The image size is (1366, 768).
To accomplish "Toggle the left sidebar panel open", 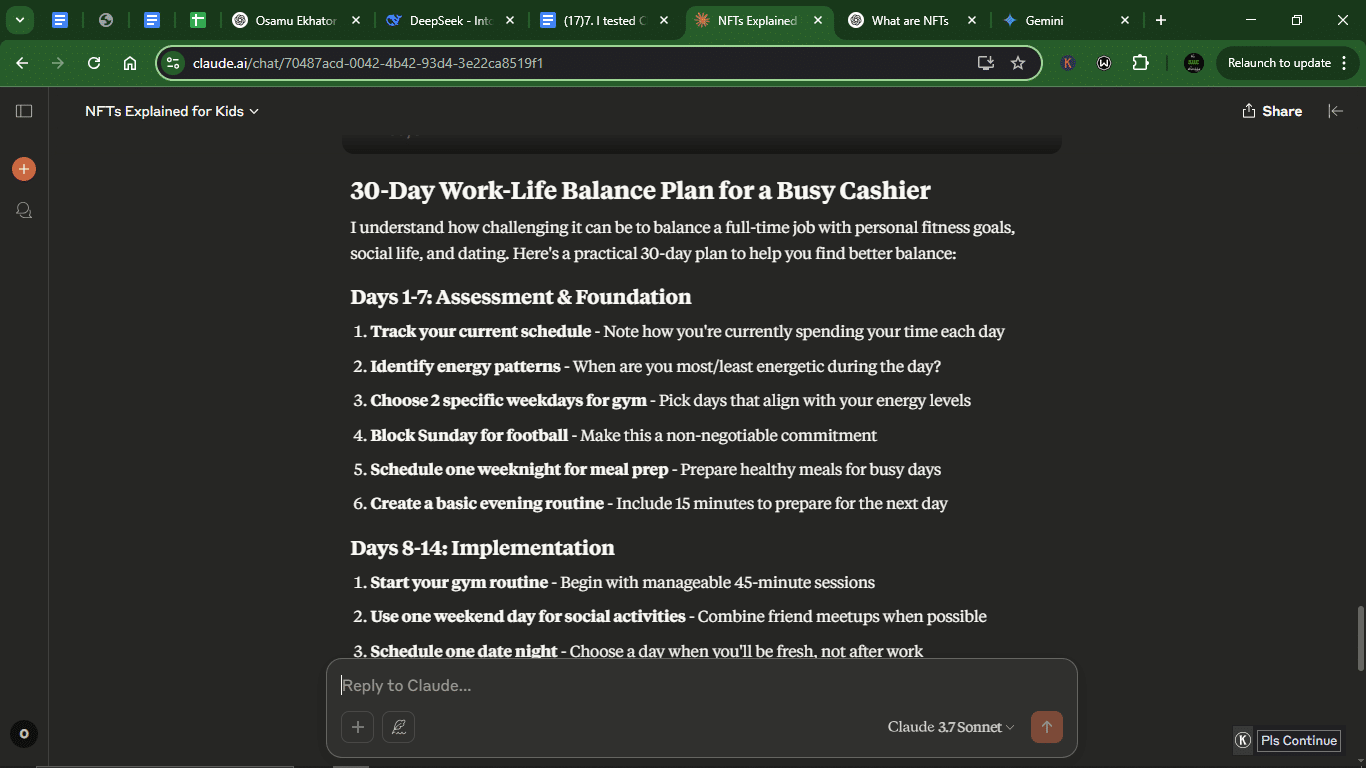I will 24,111.
